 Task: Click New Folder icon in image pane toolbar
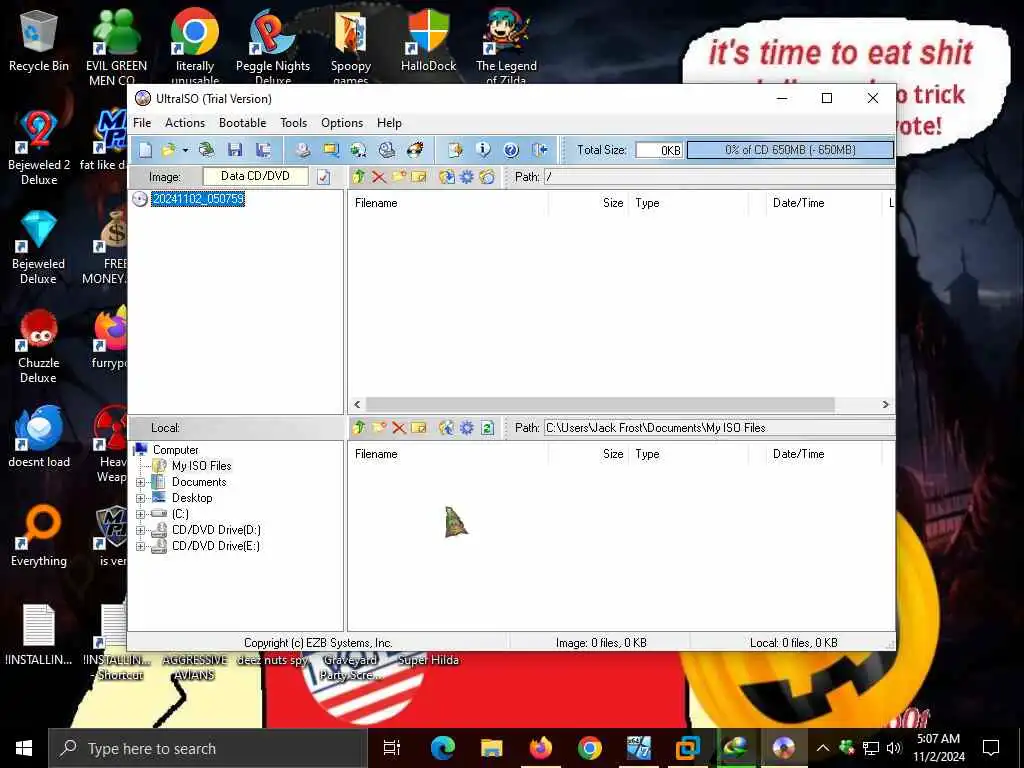point(398,177)
